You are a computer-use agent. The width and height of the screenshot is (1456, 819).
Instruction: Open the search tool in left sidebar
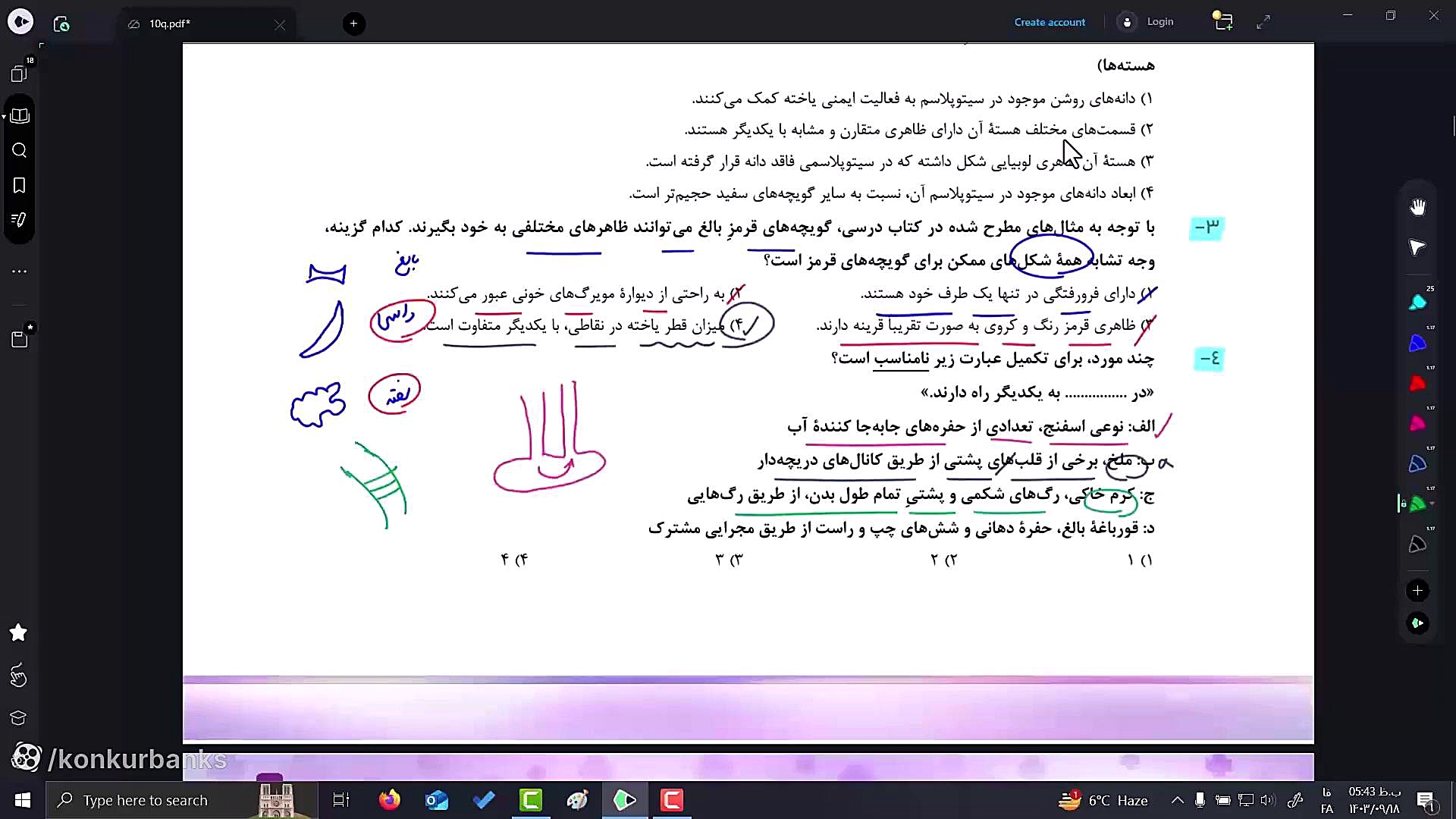coord(20,150)
